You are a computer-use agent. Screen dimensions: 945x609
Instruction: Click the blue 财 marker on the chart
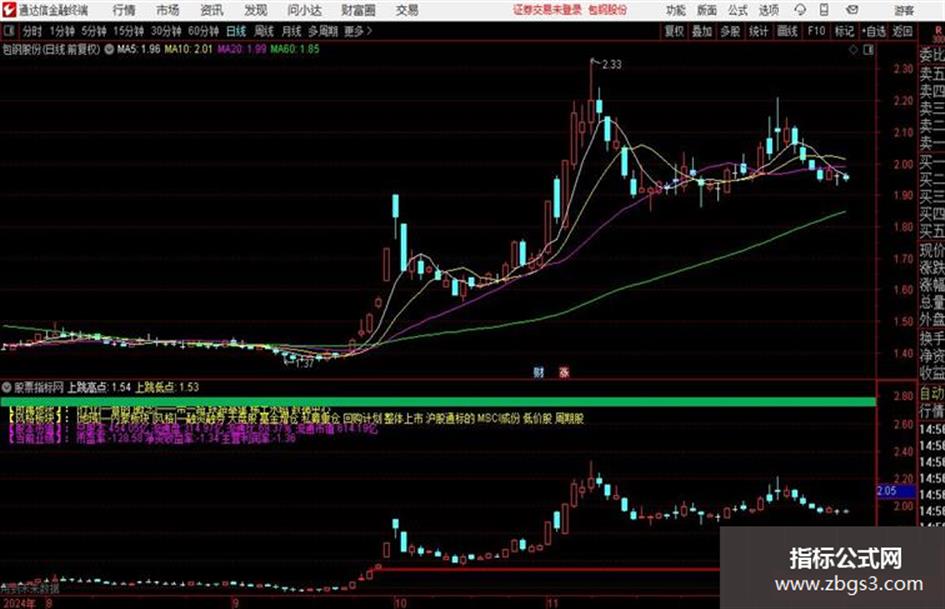538,372
